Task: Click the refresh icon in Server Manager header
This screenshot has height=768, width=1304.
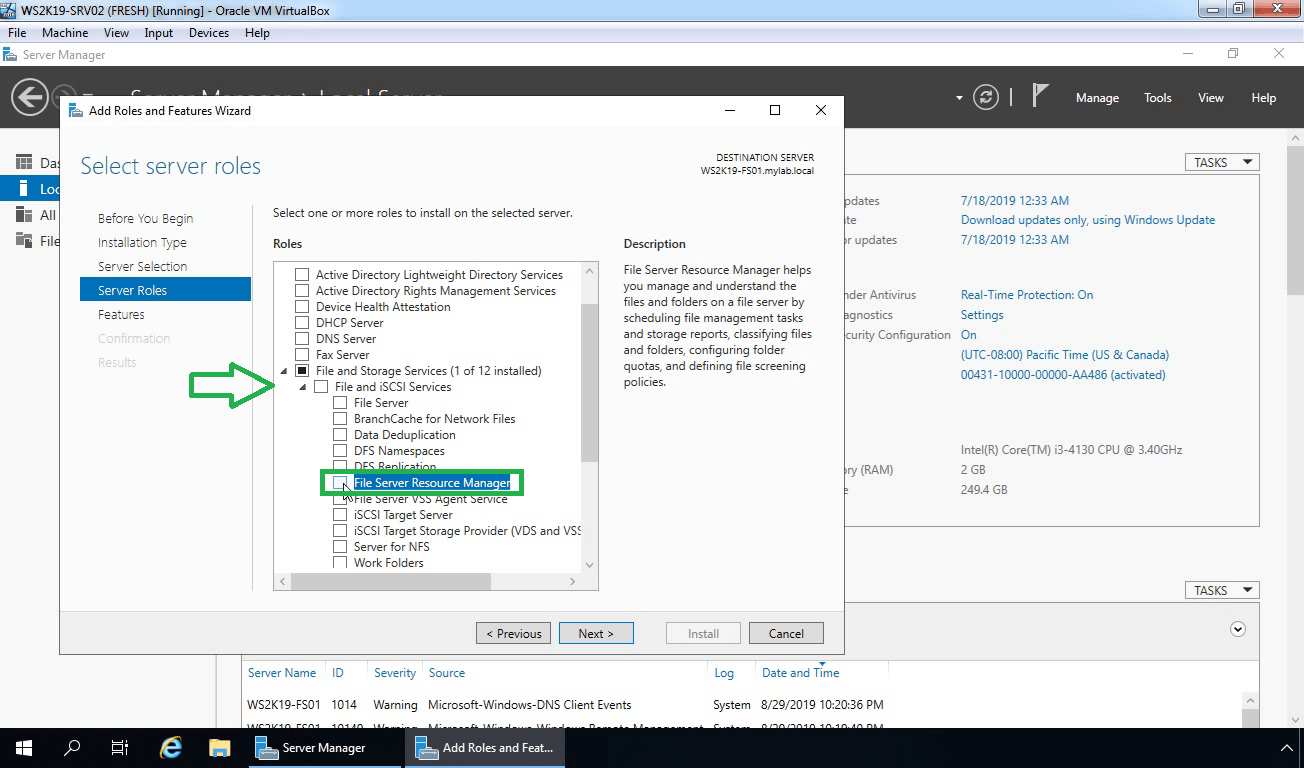Action: [x=986, y=97]
